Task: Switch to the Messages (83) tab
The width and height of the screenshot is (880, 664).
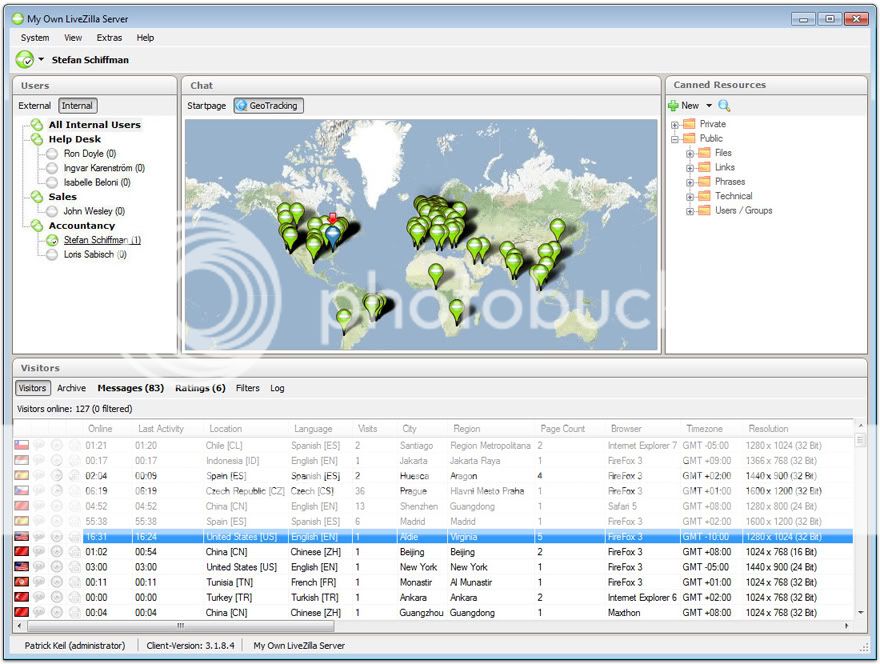Action: point(130,388)
